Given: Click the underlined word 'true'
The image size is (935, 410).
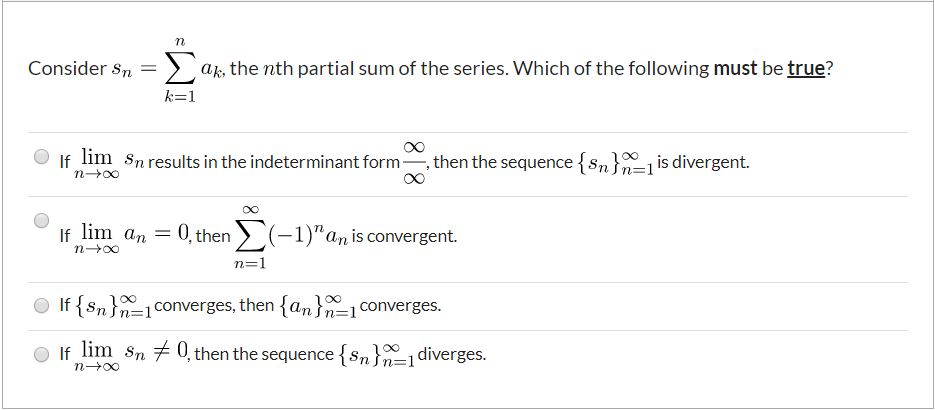Looking at the screenshot, I should click(806, 69).
